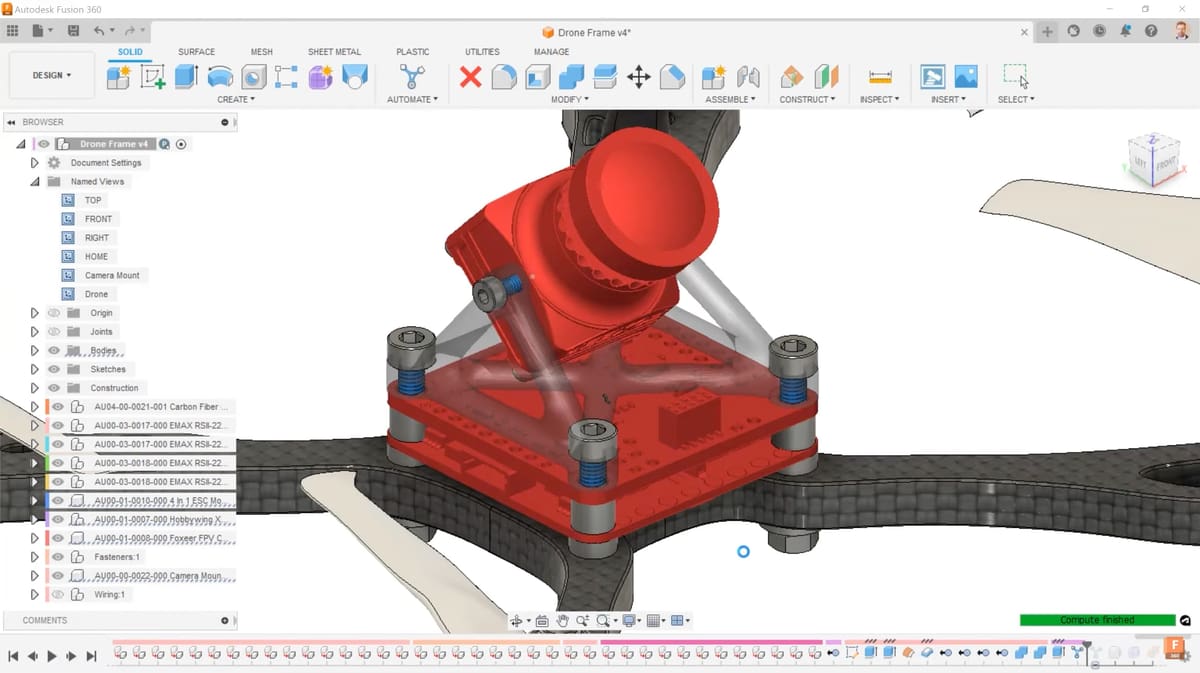This screenshot has height=673, width=1200.
Task: Hide the Sketches folder with eye icon
Action: click(54, 369)
